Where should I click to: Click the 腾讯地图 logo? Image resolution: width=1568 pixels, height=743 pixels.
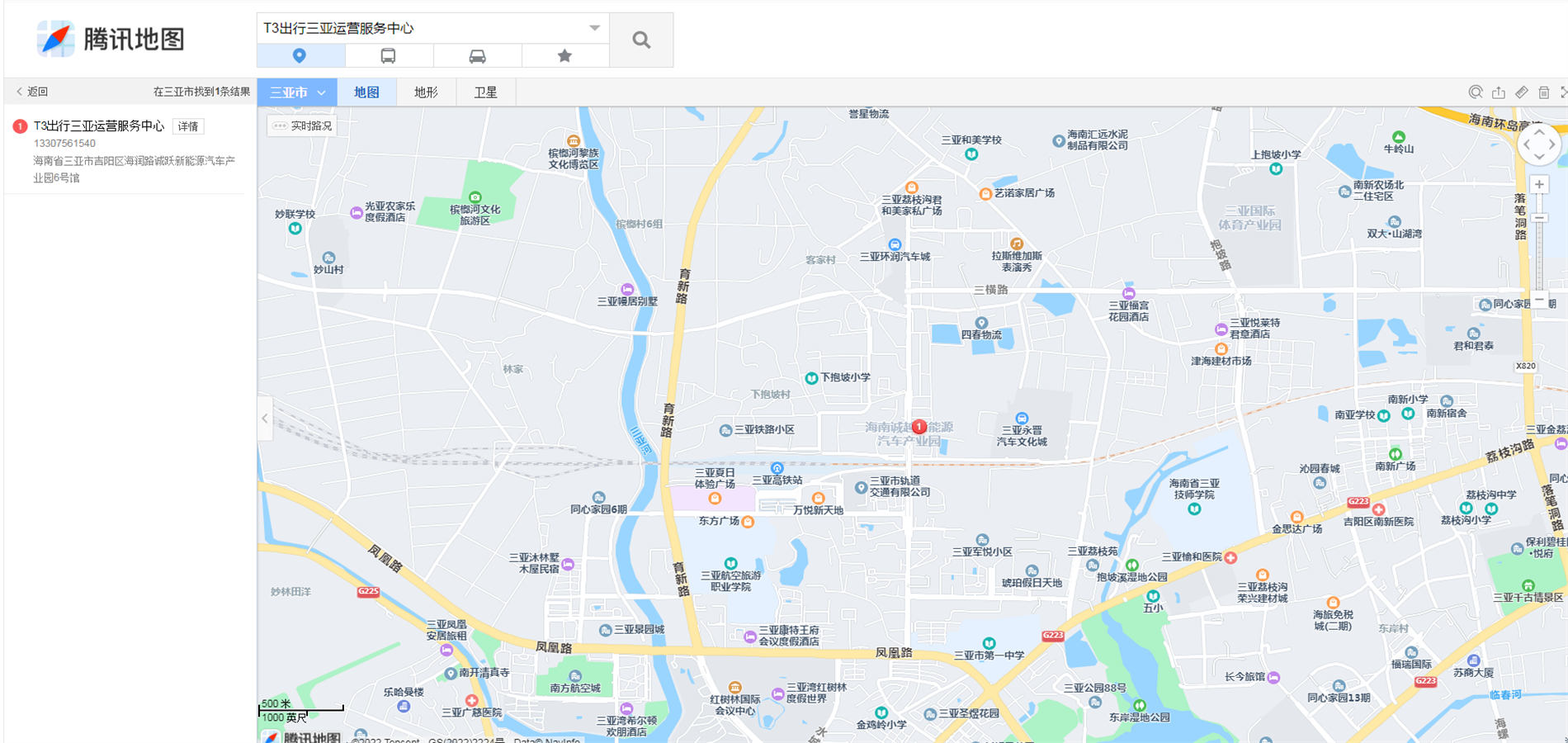pyautogui.click(x=111, y=39)
